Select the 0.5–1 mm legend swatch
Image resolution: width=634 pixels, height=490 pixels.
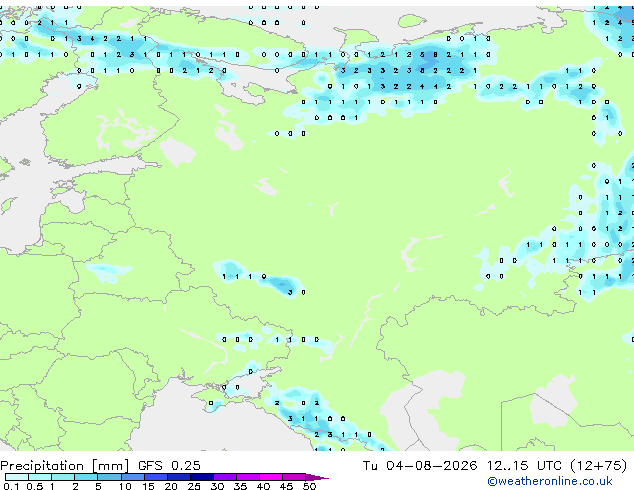click(x=40, y=477)
